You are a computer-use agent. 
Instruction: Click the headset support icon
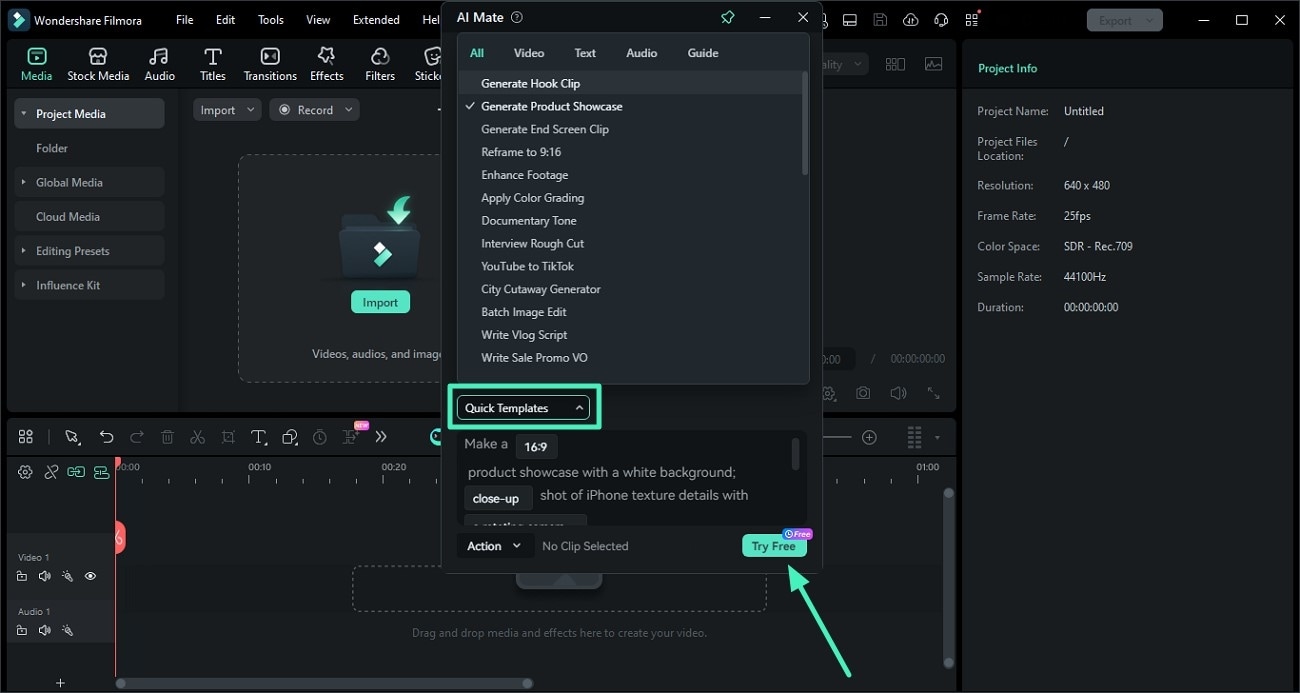pos(940,20)
